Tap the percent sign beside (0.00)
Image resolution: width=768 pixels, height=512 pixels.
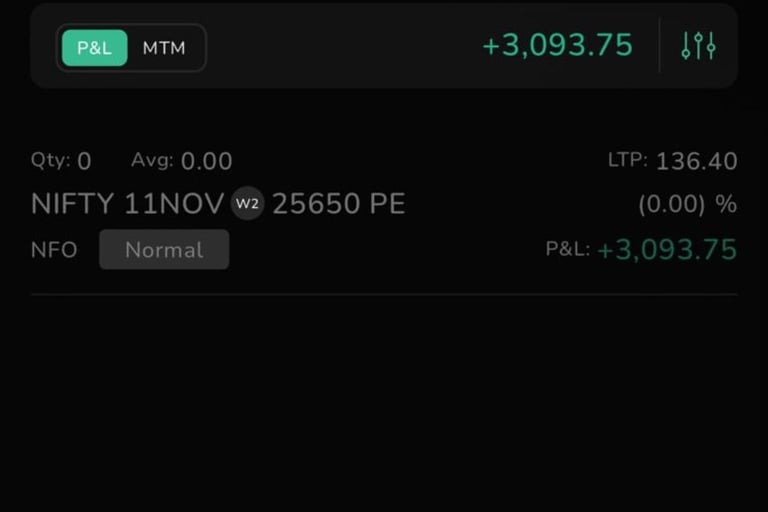point(726,205)
